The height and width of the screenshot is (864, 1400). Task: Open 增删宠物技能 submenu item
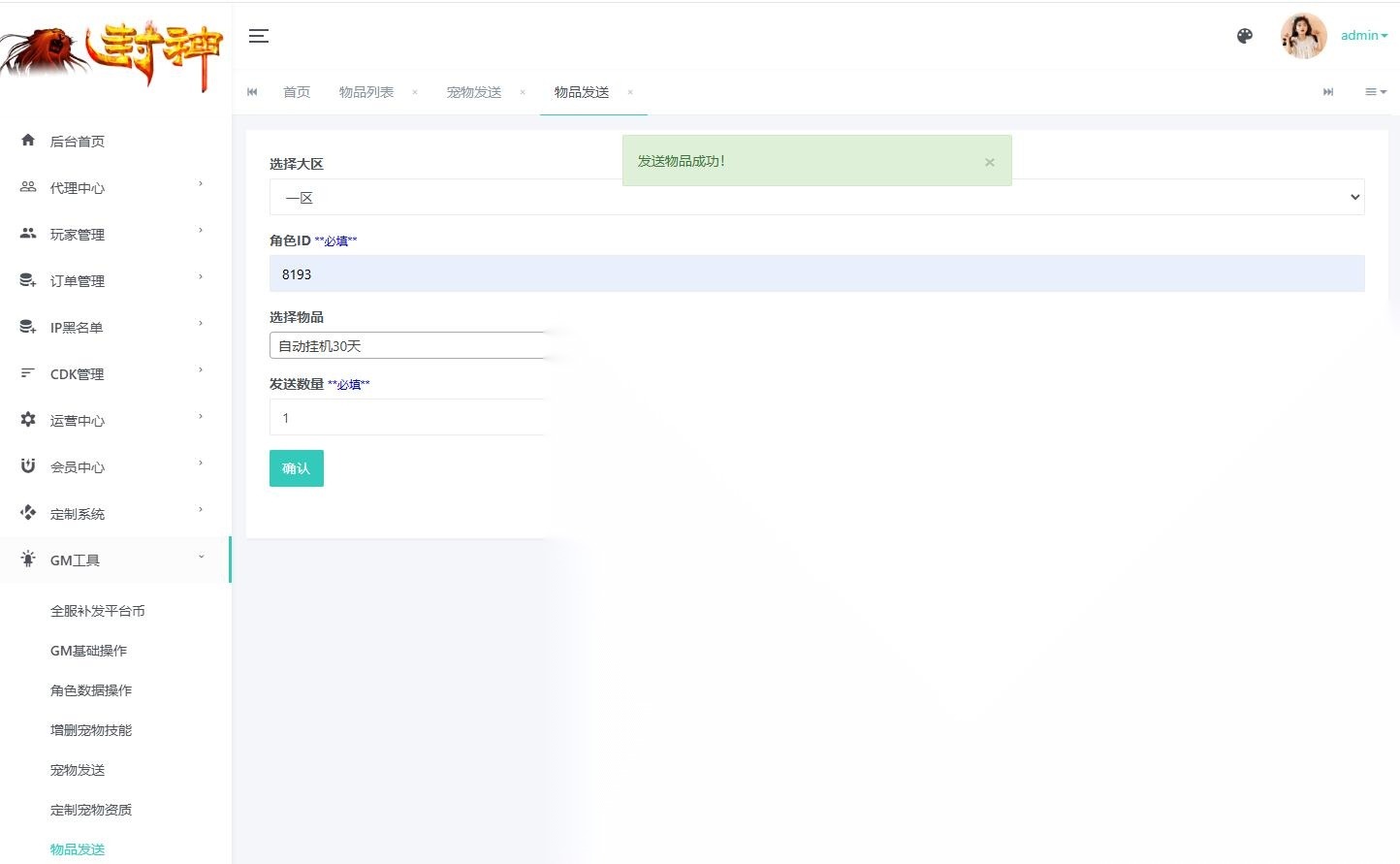pyautogui.click(x=91, y=730)
